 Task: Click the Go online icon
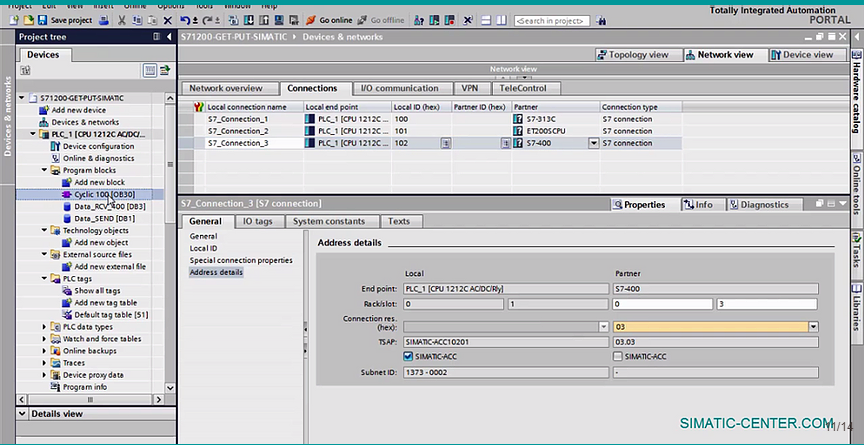click(x=310, y=20)
